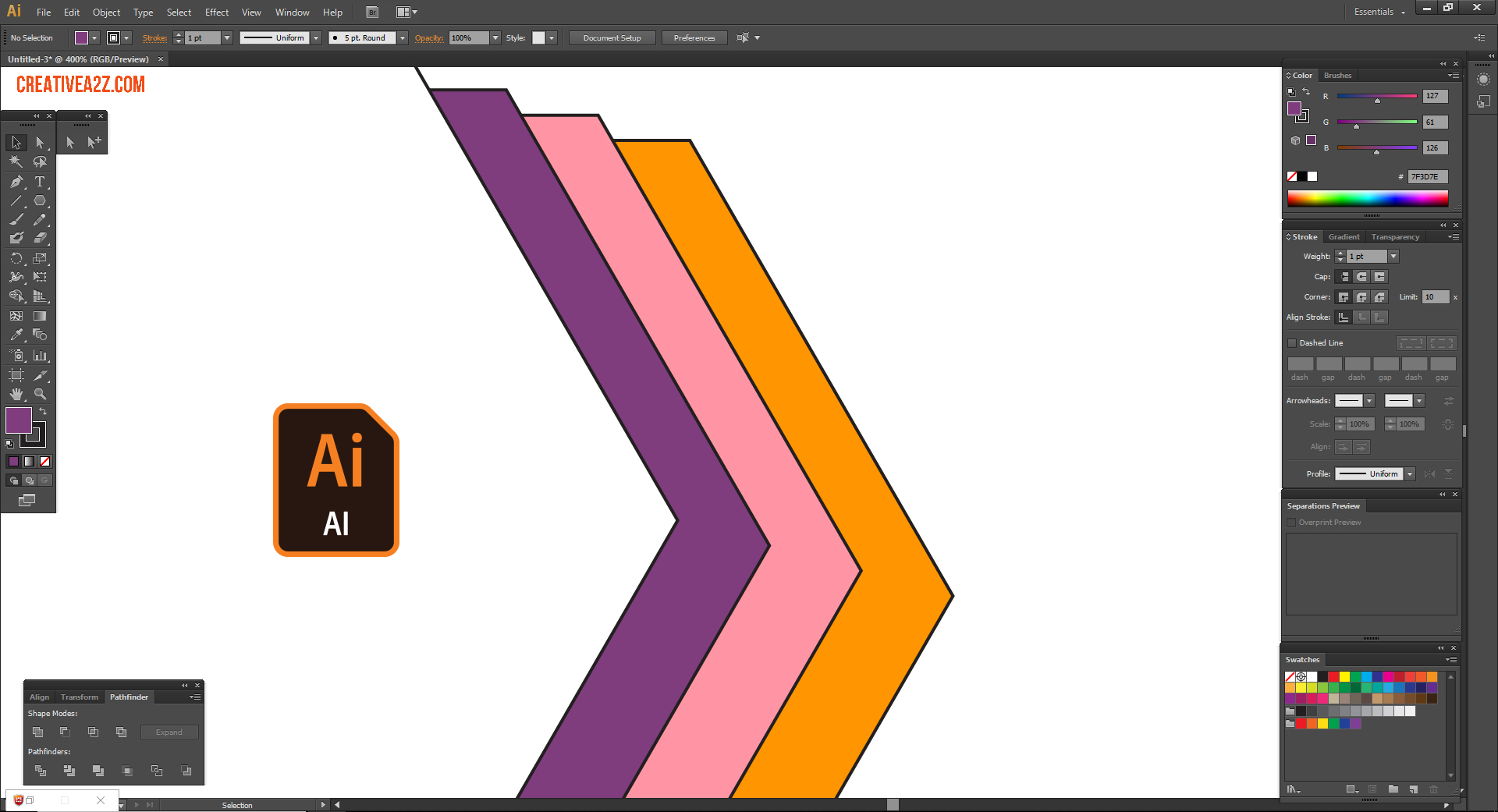Select the Gradient tool
This screenshot has width=1498, height=812.
click(x=40, y=316)
